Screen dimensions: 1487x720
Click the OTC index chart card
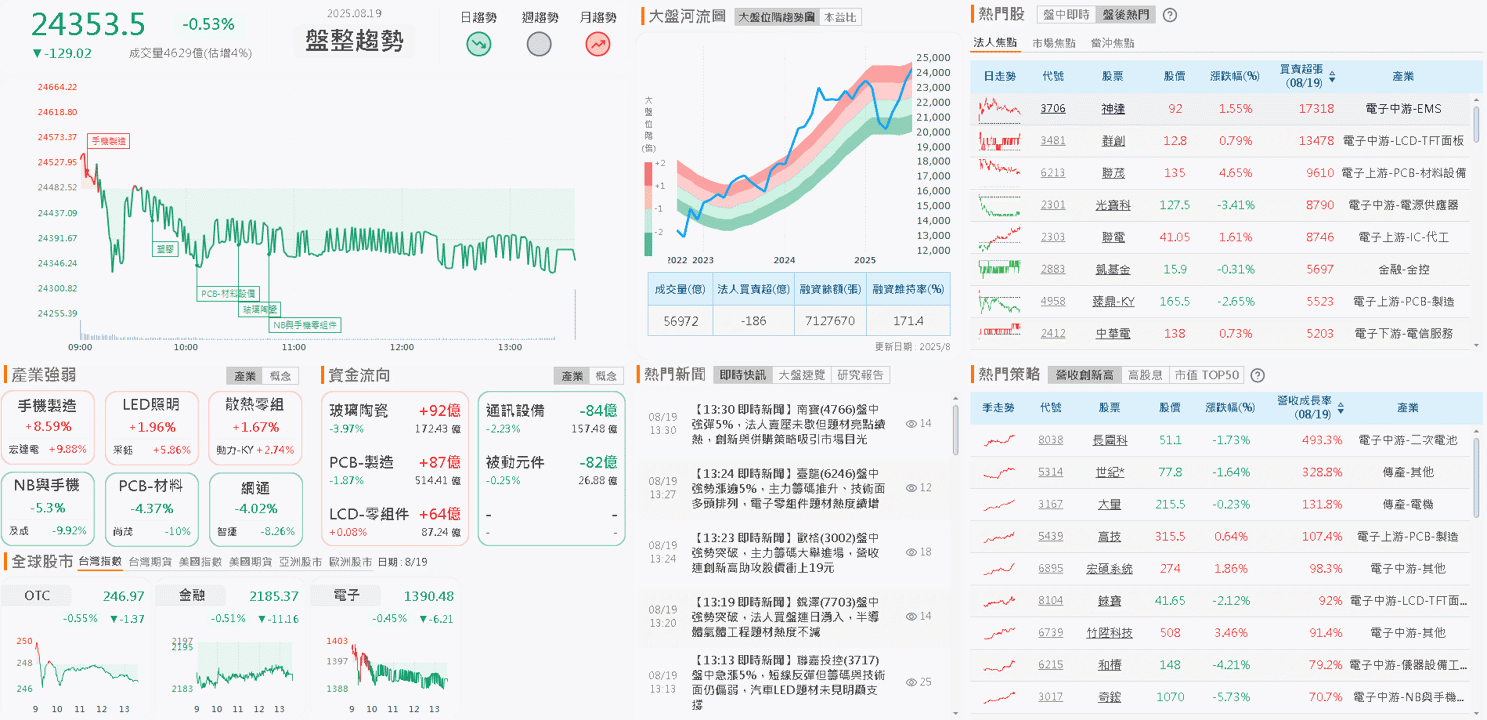(76, 650)
